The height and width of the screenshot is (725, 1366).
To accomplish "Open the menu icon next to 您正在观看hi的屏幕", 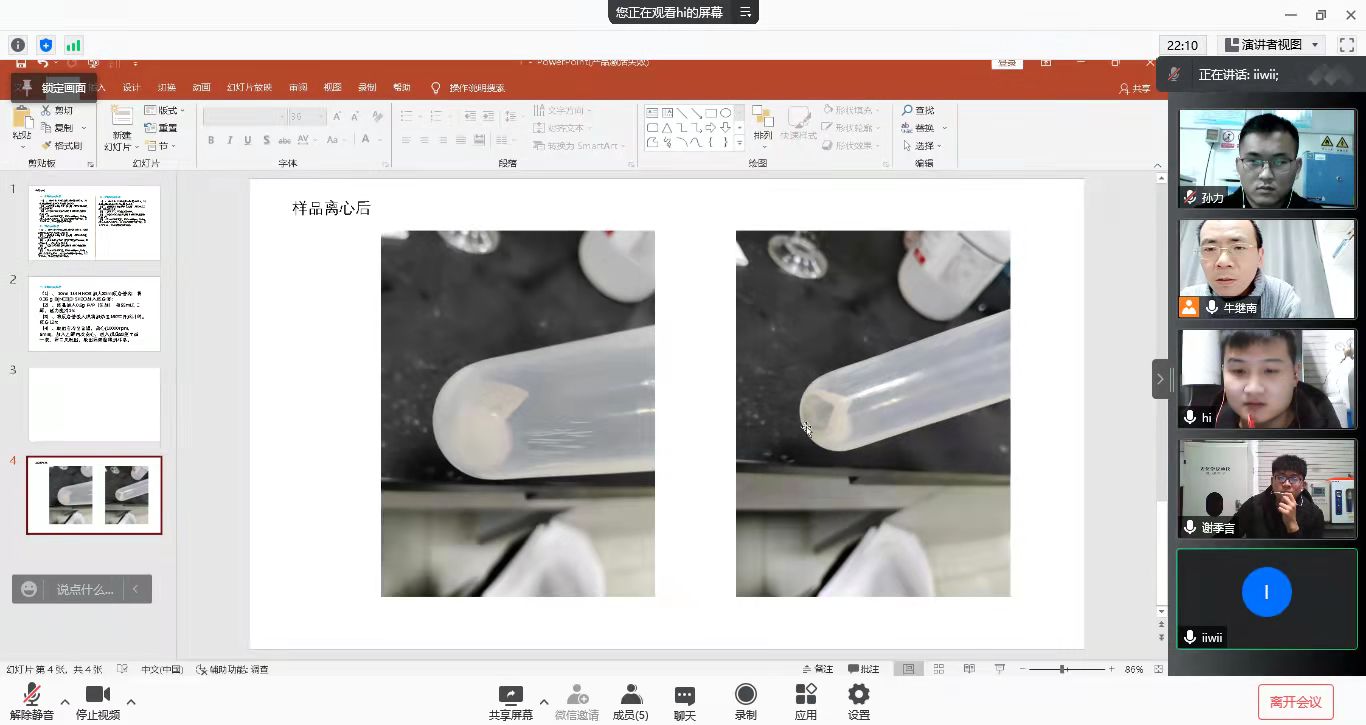I will click(745, 12).
